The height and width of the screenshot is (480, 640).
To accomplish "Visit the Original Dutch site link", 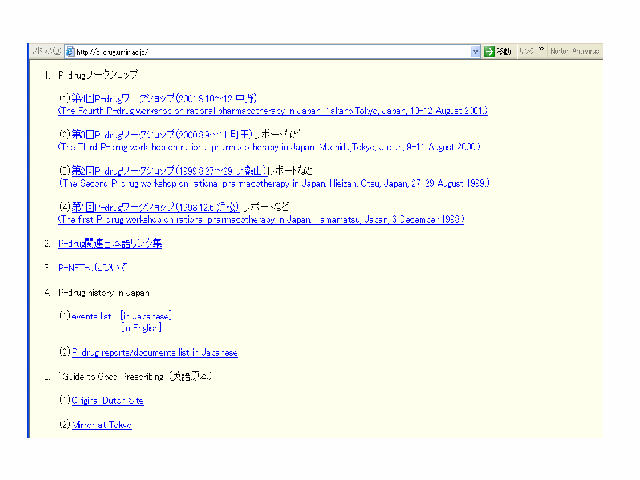I will pyautogui.click(x=107, y=400).
